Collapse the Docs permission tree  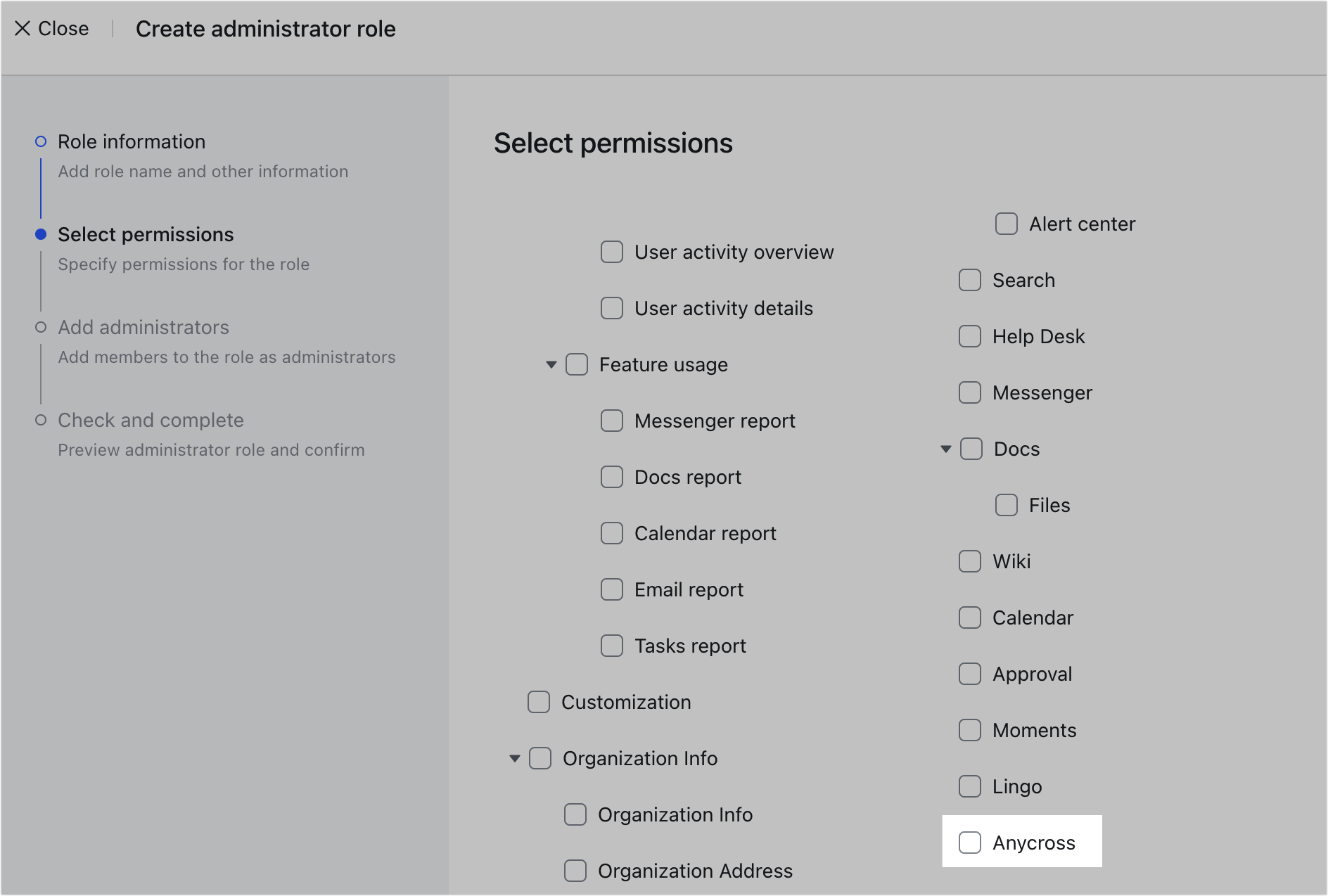click(x=945, y=449)
